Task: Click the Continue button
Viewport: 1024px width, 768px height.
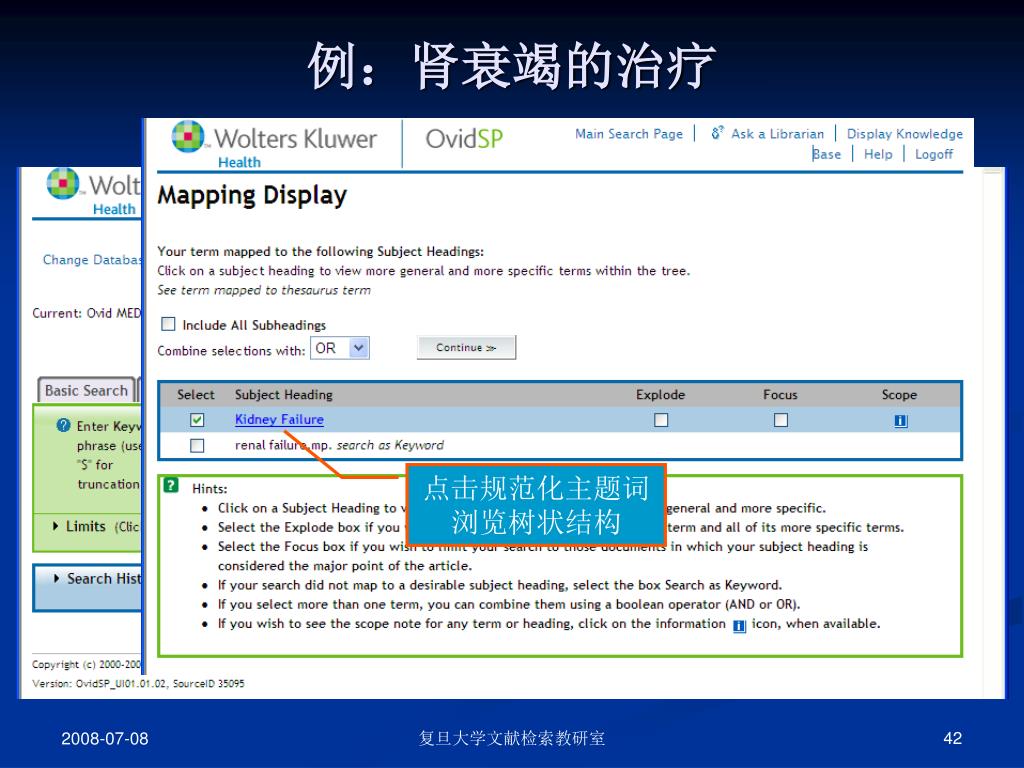Action: click(x=466, y=347)
